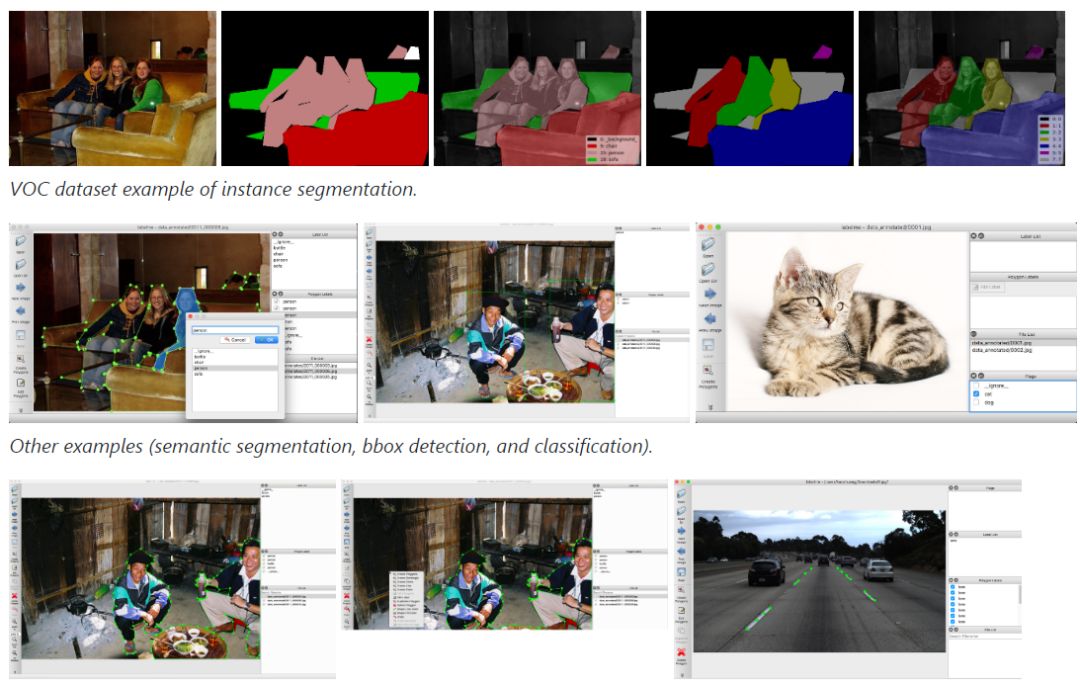Check the '__ignore__' flag checkbox
This screenshot has width=1080, height=687.
point(977,385)
